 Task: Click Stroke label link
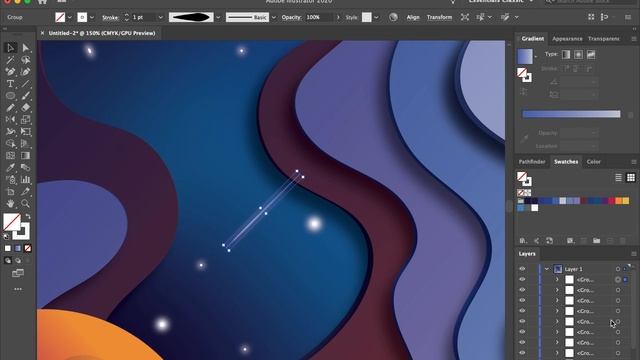[x=110, y=18]
